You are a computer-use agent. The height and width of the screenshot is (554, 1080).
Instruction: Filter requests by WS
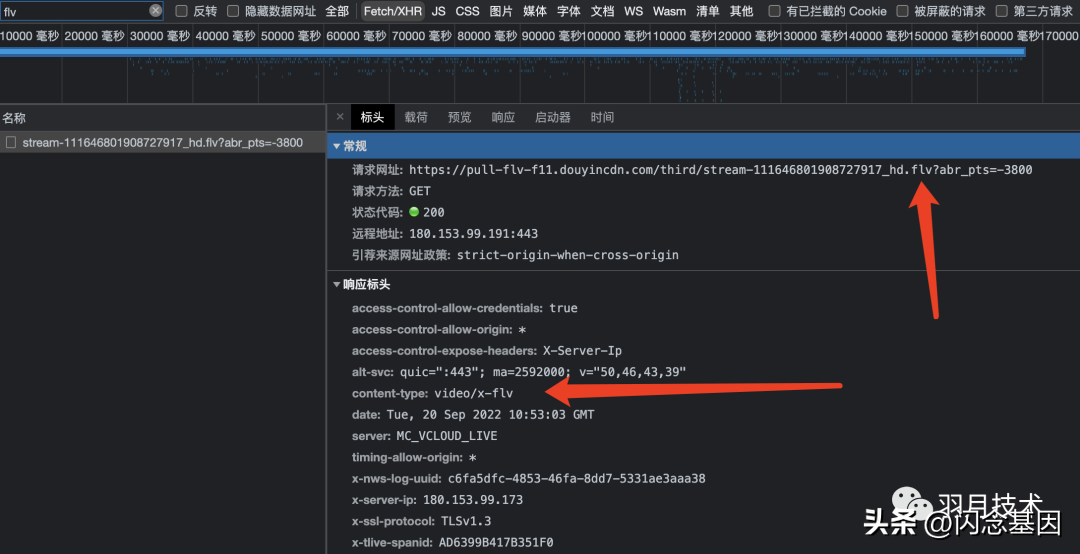click(634, 11)
